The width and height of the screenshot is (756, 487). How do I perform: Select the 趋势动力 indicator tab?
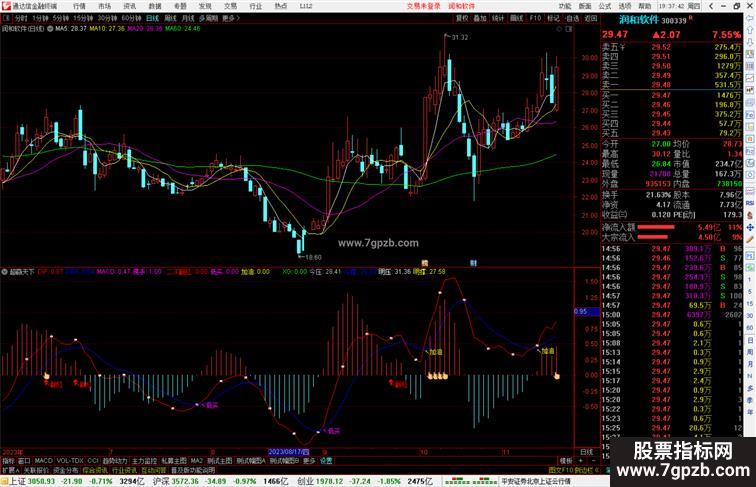[x=115, y=461]
